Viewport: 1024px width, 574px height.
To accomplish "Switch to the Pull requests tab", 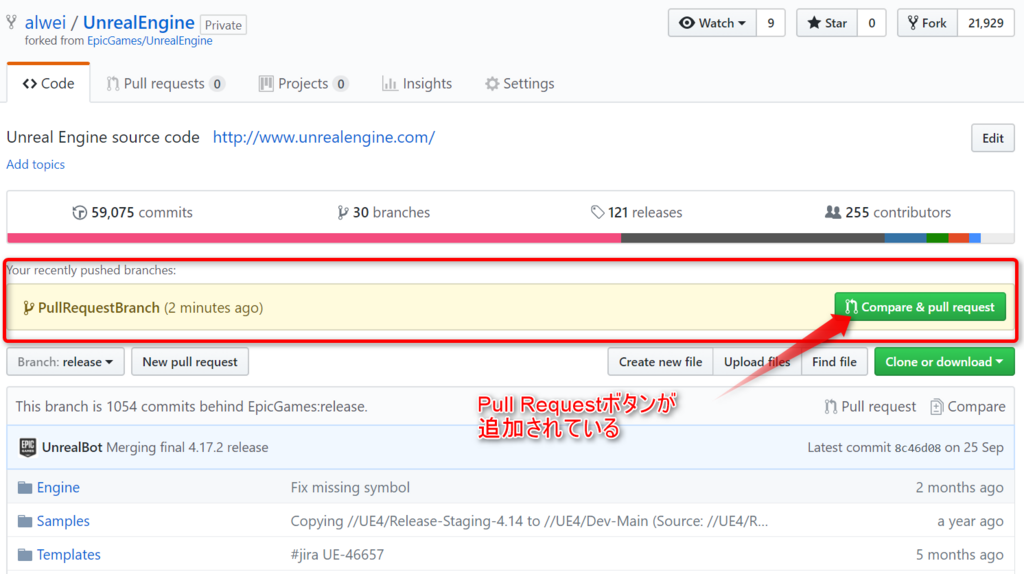I will pyautogui.click(x=165, y=84).
